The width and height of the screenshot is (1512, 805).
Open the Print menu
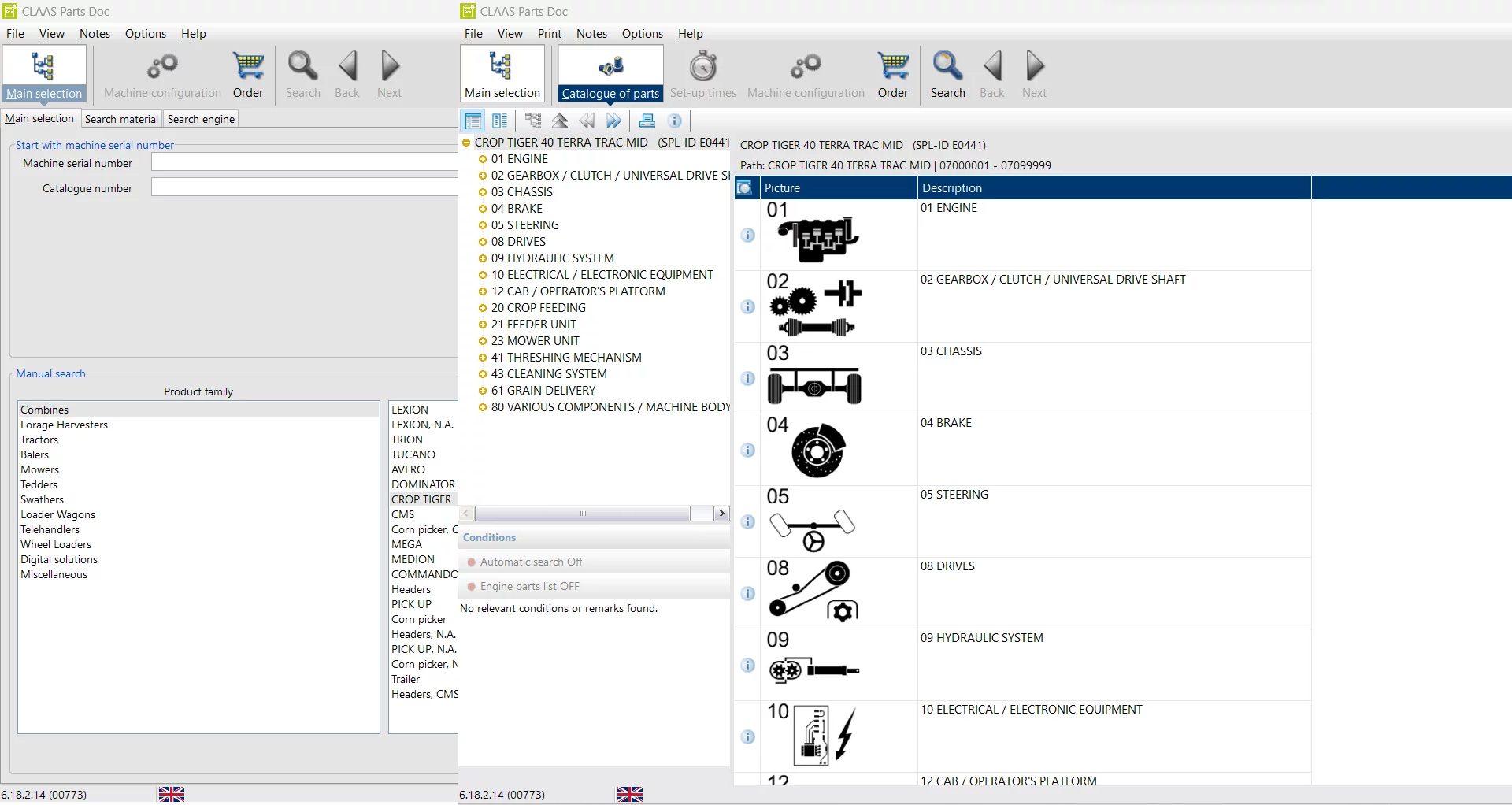pyautogui.click(x=549, y=34)
